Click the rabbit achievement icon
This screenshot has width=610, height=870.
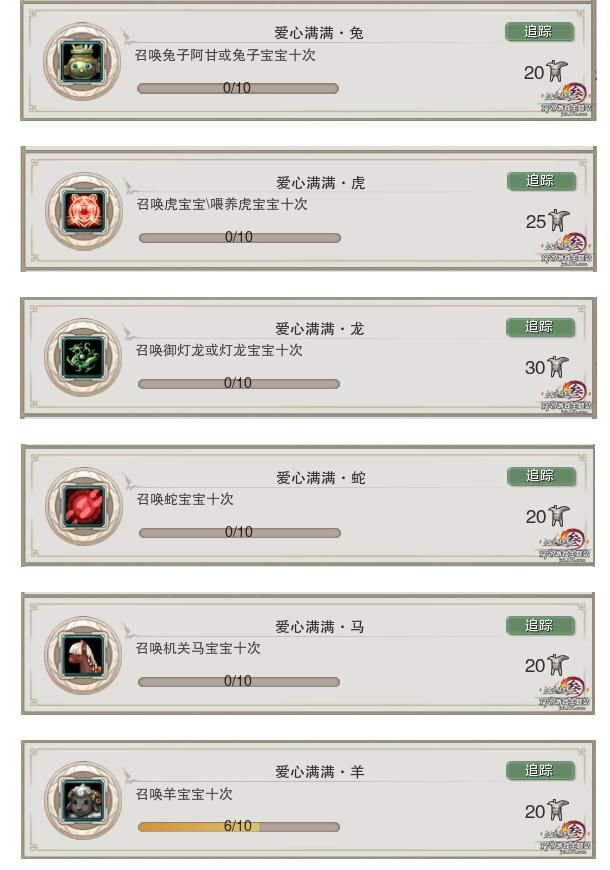pyautogui.click(x=82, y=62)
